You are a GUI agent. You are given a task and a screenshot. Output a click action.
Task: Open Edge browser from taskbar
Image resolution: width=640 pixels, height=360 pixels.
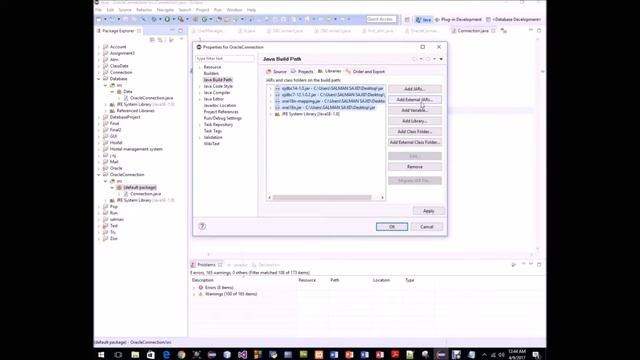pos(166,355)
